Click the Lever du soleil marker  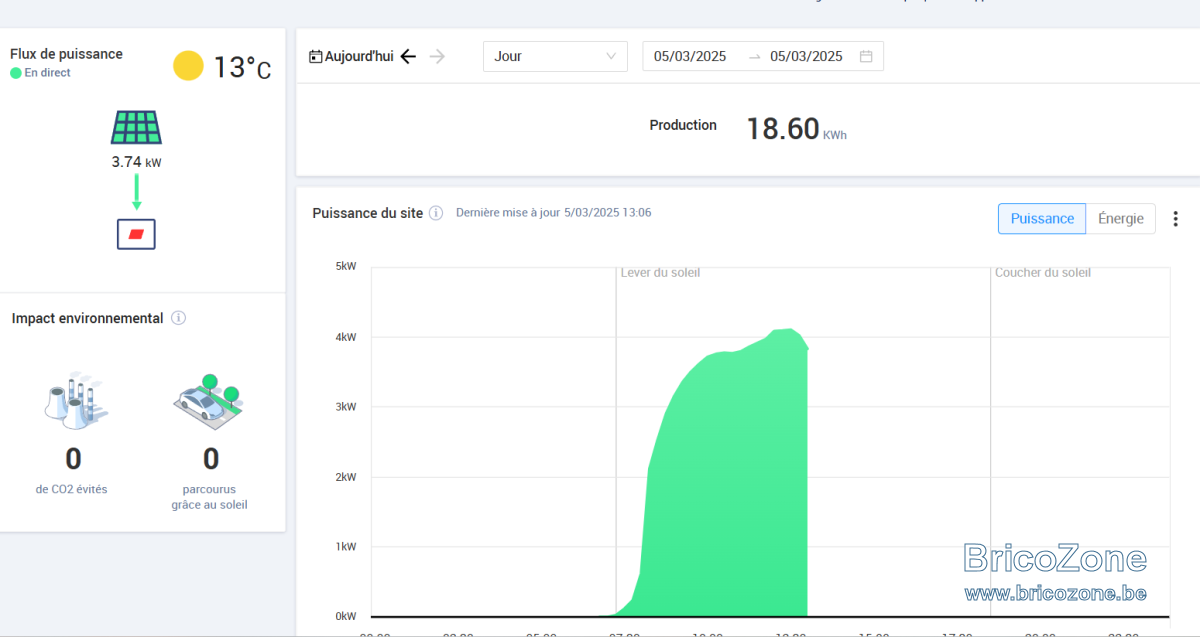[660, 272]
